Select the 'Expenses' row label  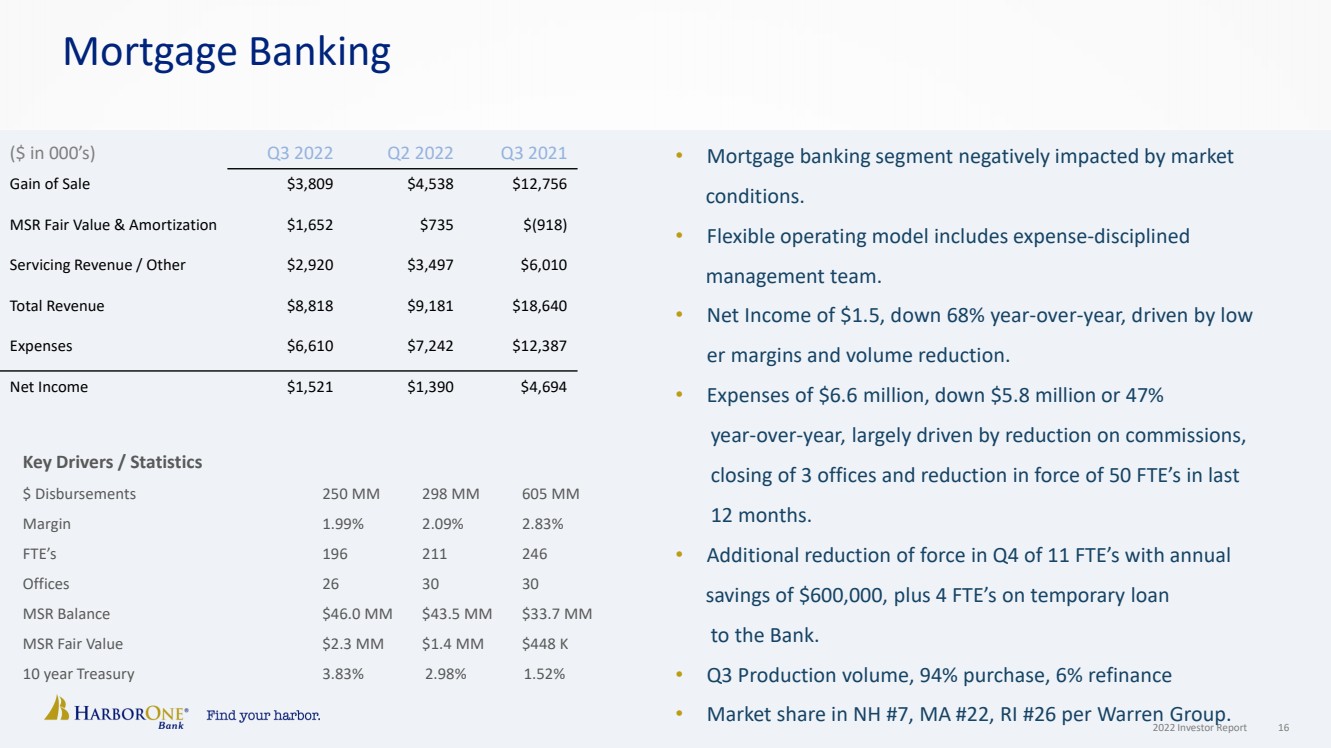41,346
